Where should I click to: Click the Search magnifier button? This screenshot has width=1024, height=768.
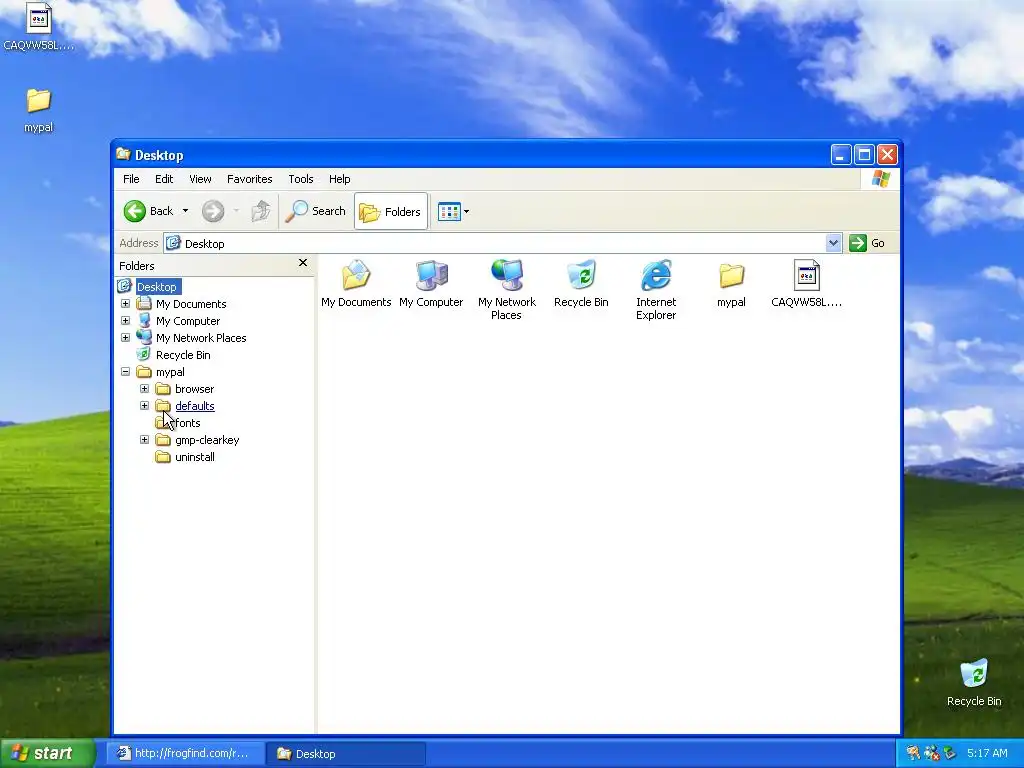click(315, 211)
